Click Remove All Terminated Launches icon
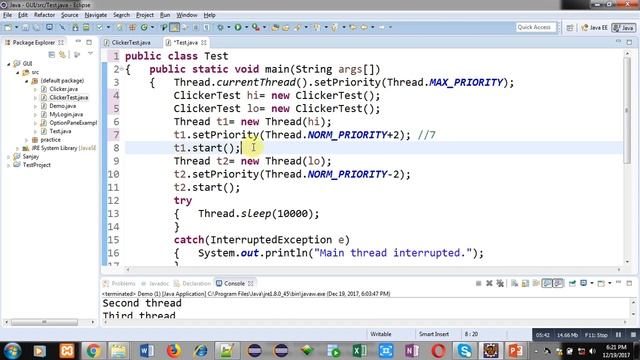640x360 pixels. pyautogui.click(x=500, y=283)
